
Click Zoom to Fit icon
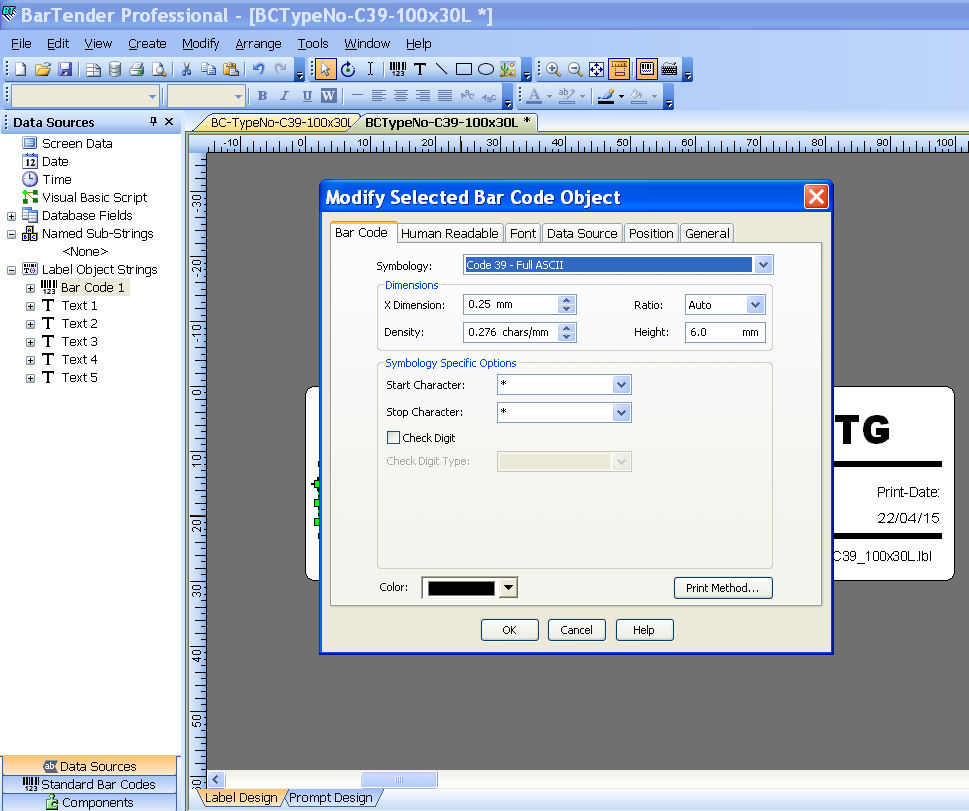[596, 69]
